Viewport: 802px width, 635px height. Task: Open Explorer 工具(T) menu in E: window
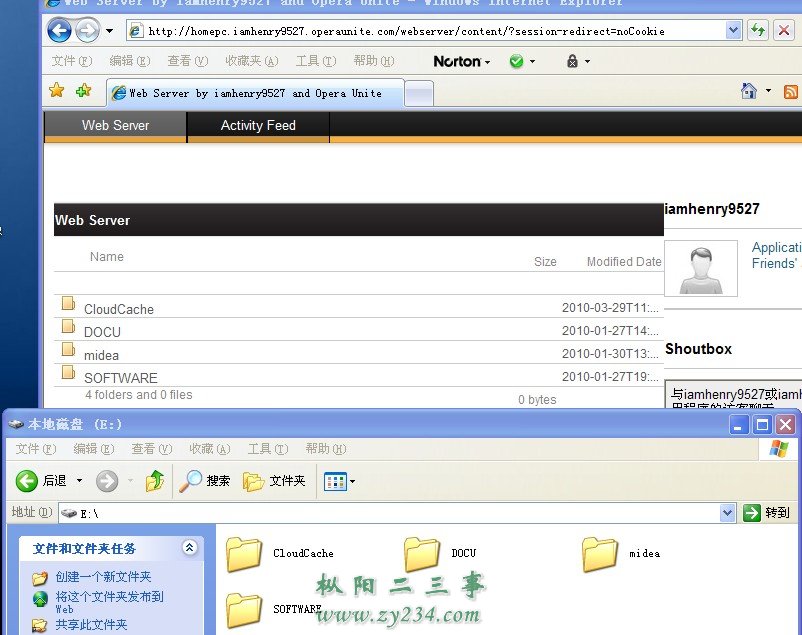[x=268, y=449]
